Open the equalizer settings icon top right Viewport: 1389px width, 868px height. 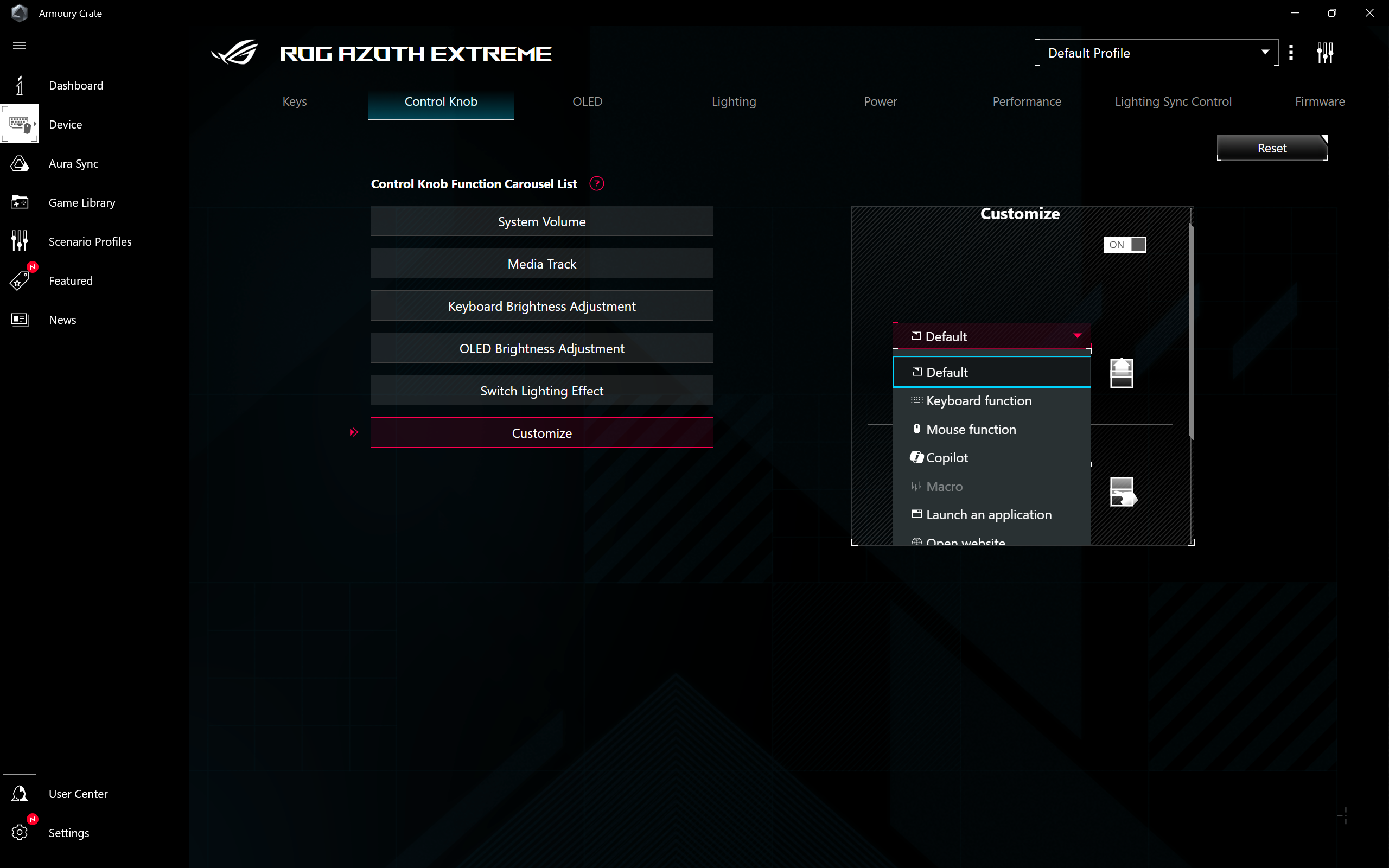(1325, 53)
